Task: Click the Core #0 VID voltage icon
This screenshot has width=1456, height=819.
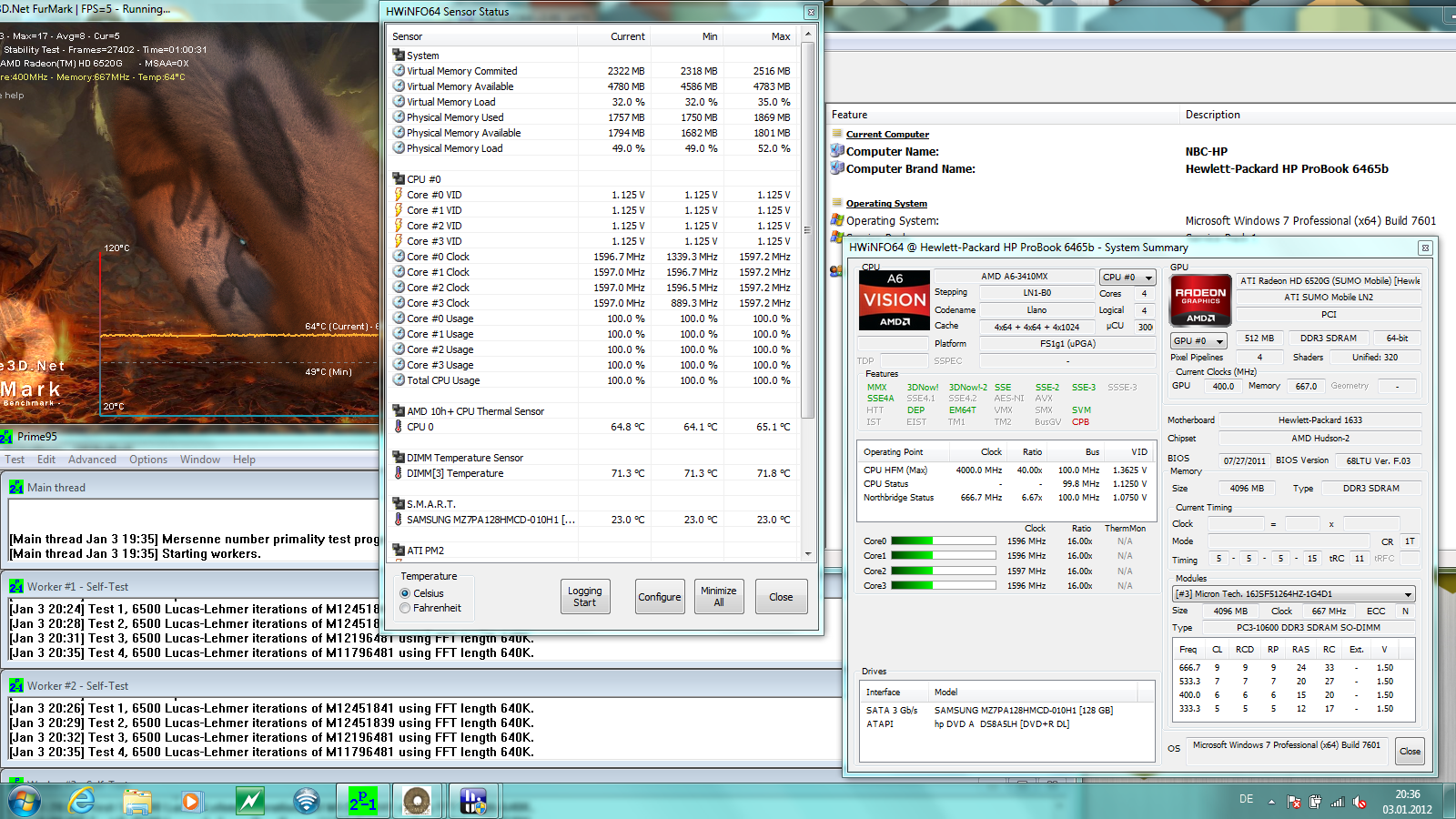Action: pyautogui.click(x=399, y=195)
